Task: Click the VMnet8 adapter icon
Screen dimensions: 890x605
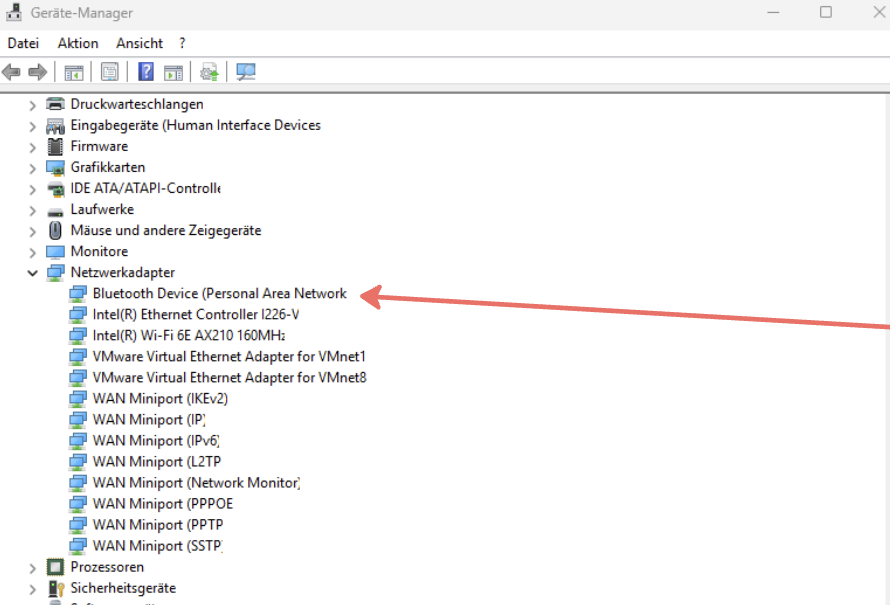Action: 77,378
